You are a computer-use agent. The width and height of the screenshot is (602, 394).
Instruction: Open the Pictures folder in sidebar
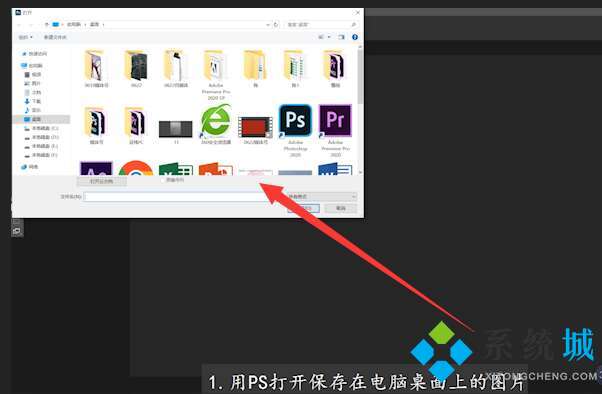click(33, 83)
